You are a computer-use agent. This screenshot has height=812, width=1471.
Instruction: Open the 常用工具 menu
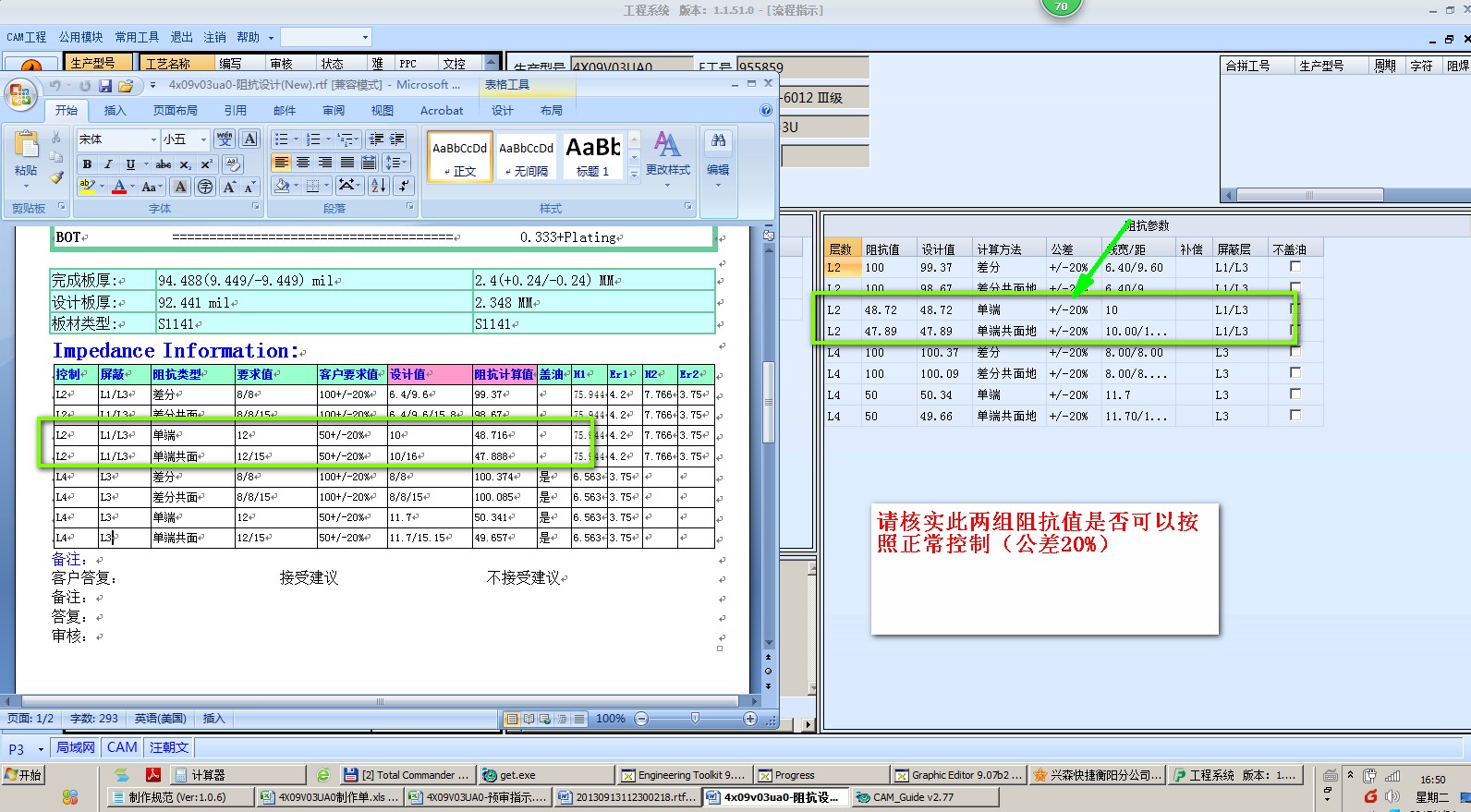pos(137,37)
